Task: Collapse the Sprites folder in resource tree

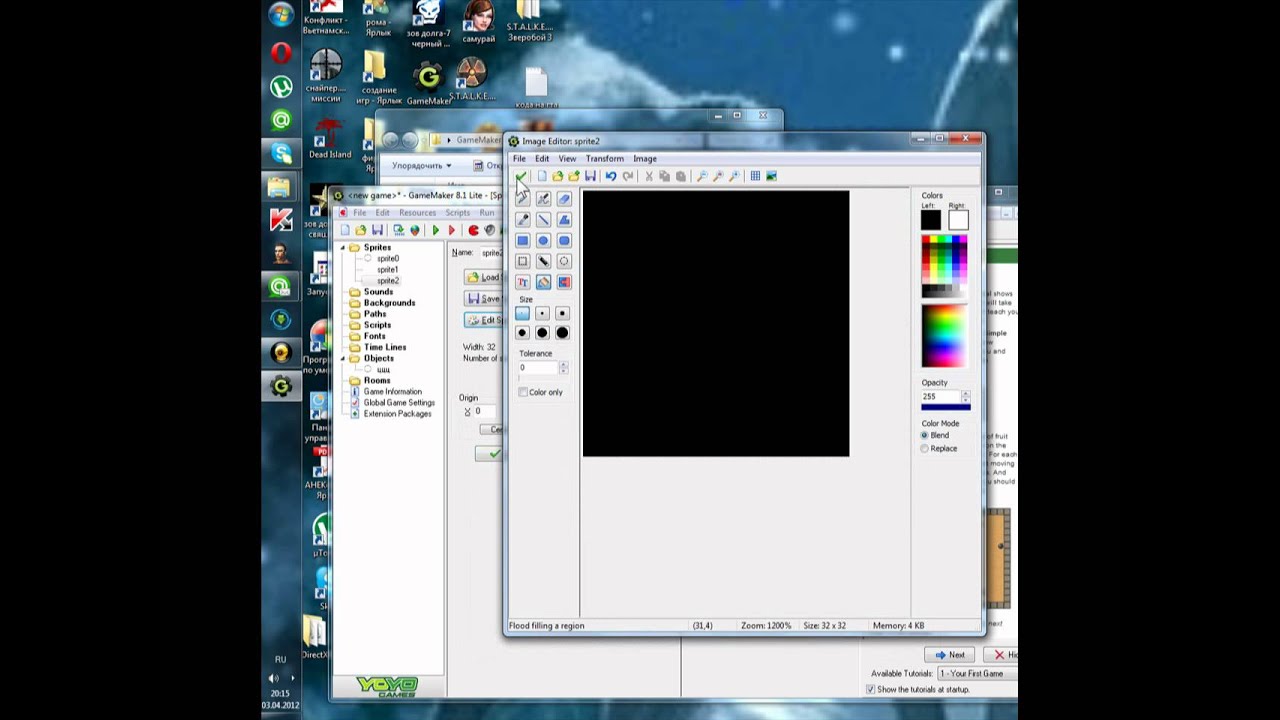Action: tap(343, 247)
